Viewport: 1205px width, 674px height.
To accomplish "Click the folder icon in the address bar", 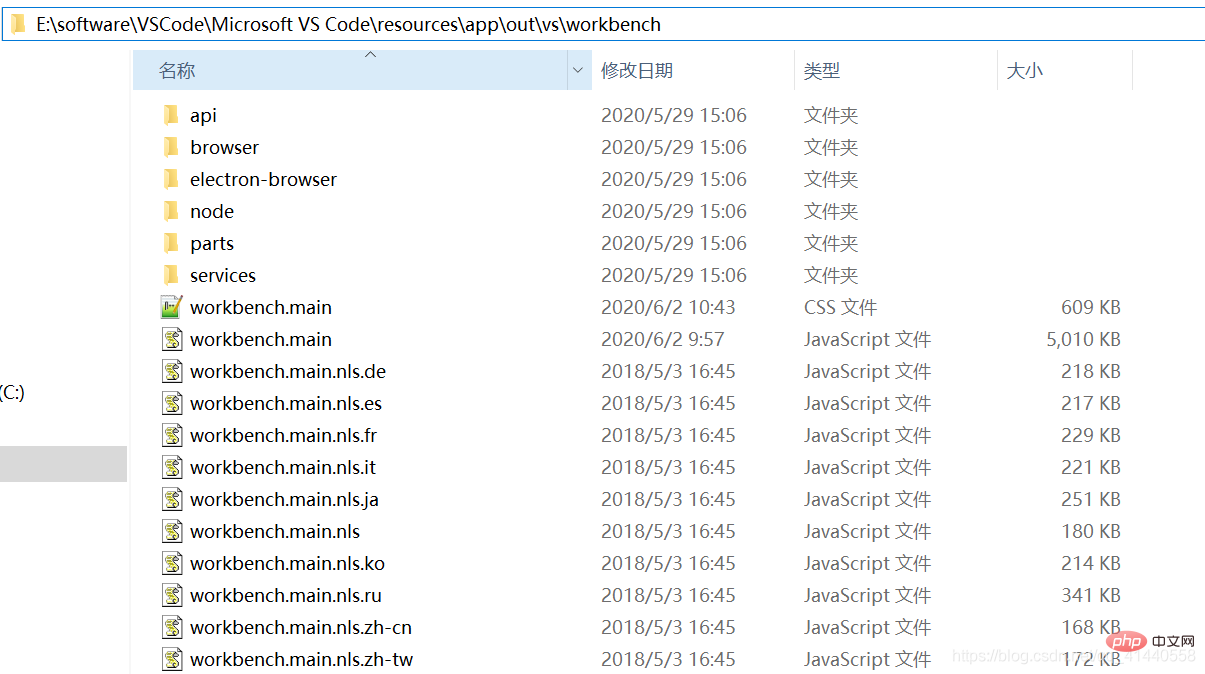I will pos(18,24).
